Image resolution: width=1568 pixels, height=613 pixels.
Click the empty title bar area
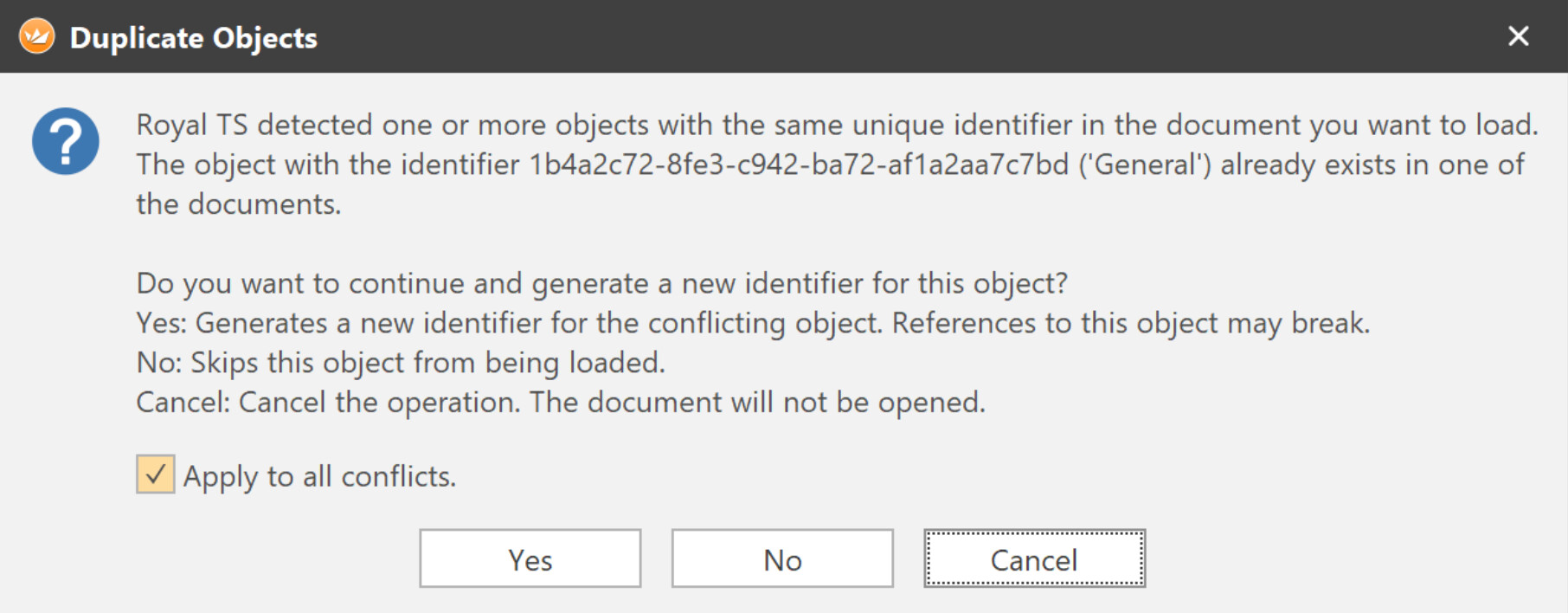click(x=865, y=36)
